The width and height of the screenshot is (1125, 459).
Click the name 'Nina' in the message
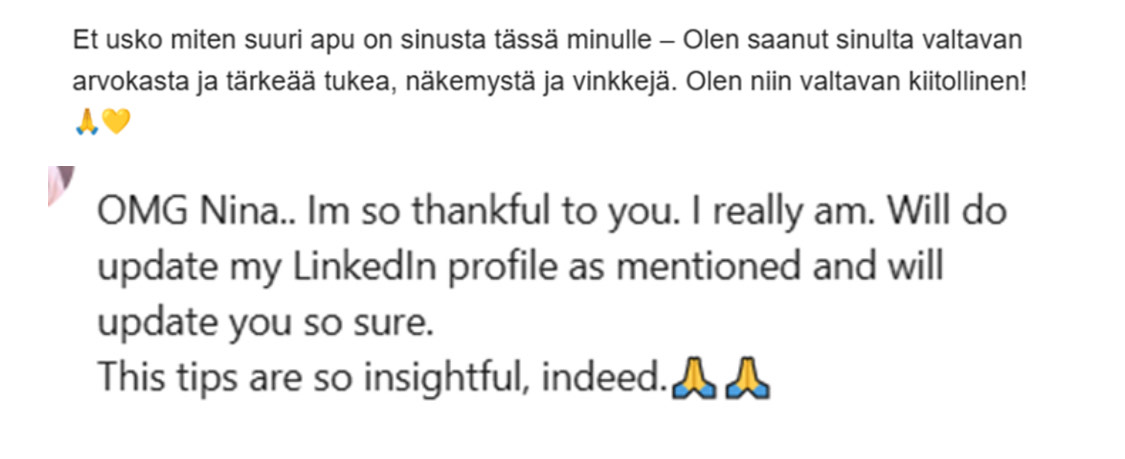pyautogui.click(x=229, y=214)
